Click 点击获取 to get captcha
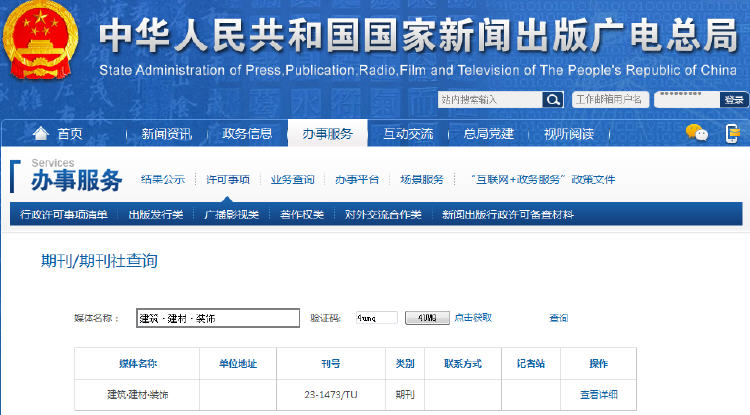Screen dimensions: 750x415 point(473,318)
